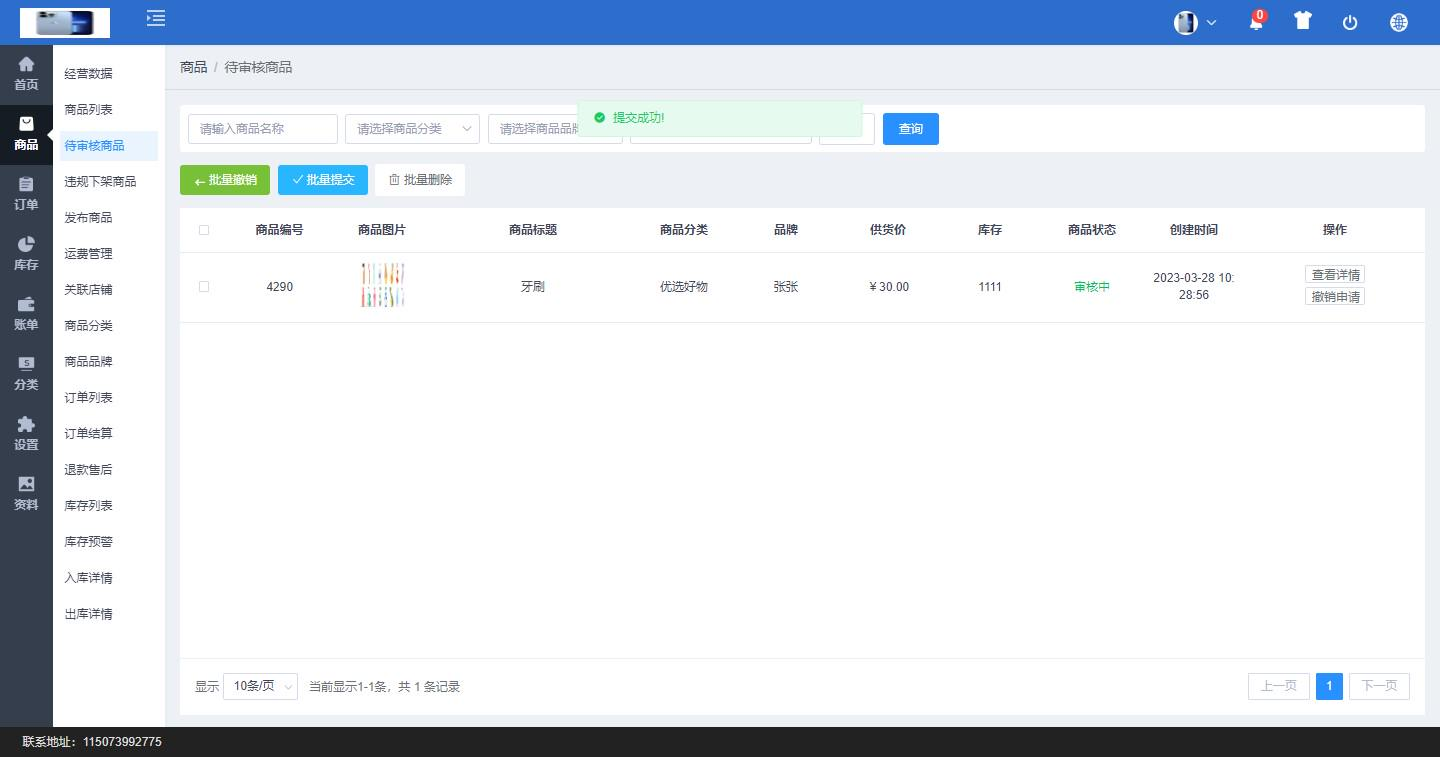Focus the product name search field
Image resolution: width=1440 pixels, height=757 pixels.
click(x=263, y=129)
